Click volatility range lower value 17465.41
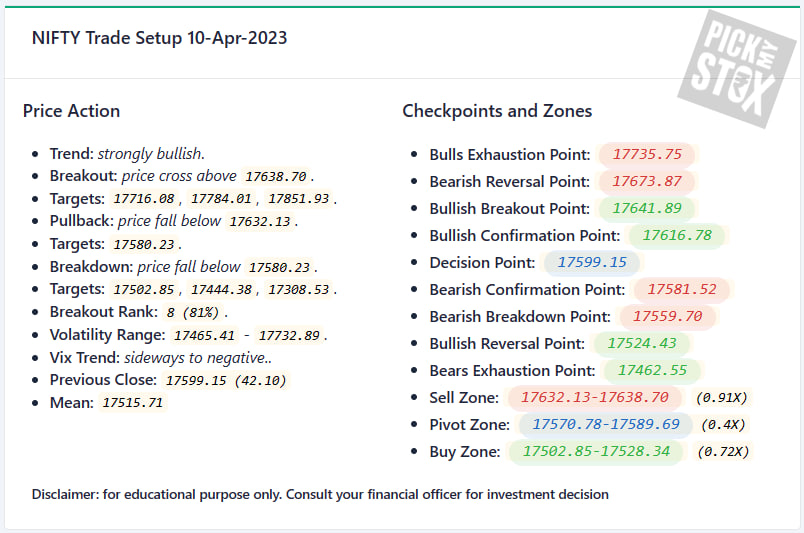This screenshot has width=804, height=533. (205, 335)
